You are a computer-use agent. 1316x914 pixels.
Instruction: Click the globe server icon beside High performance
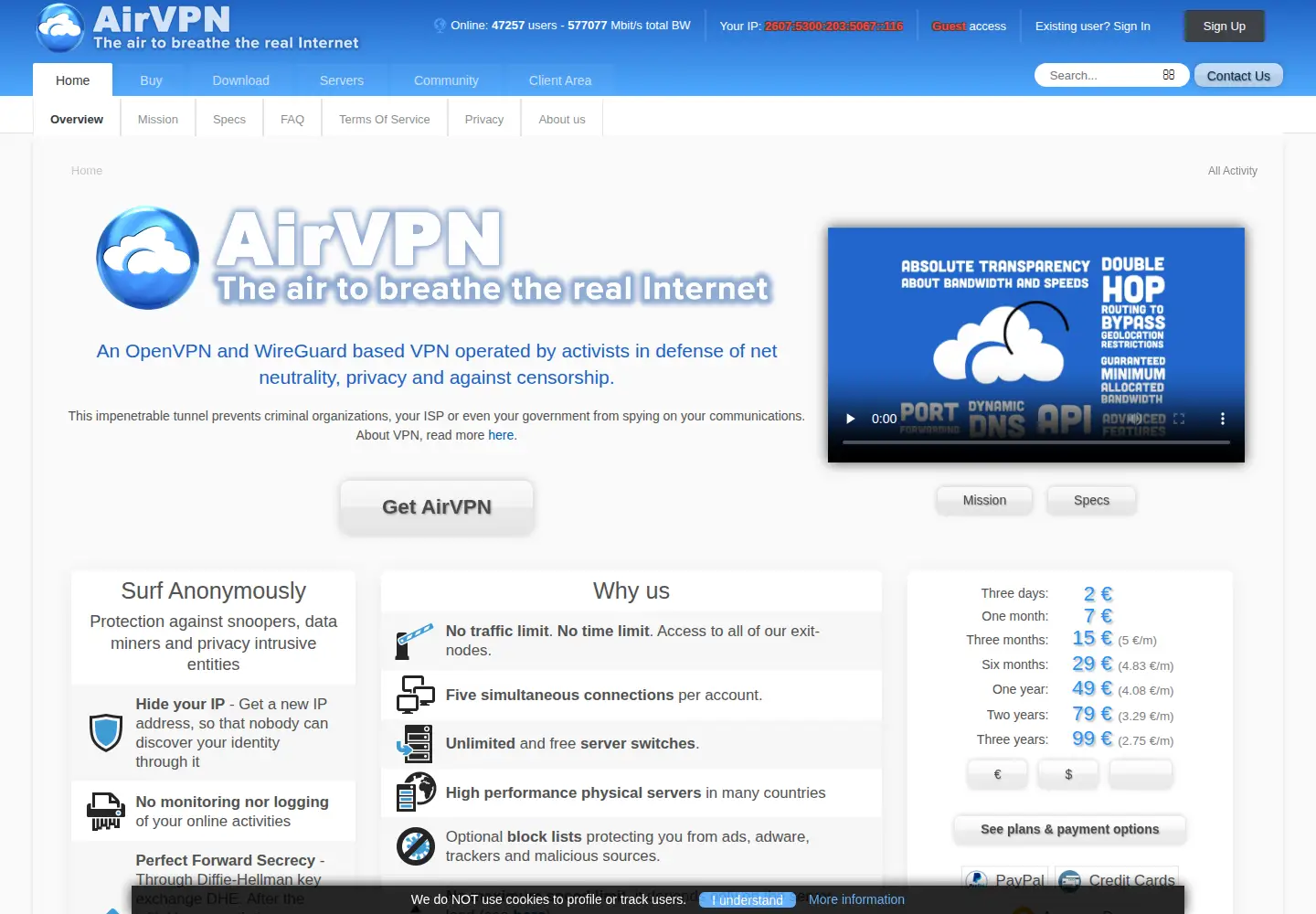tap(416, 792)
